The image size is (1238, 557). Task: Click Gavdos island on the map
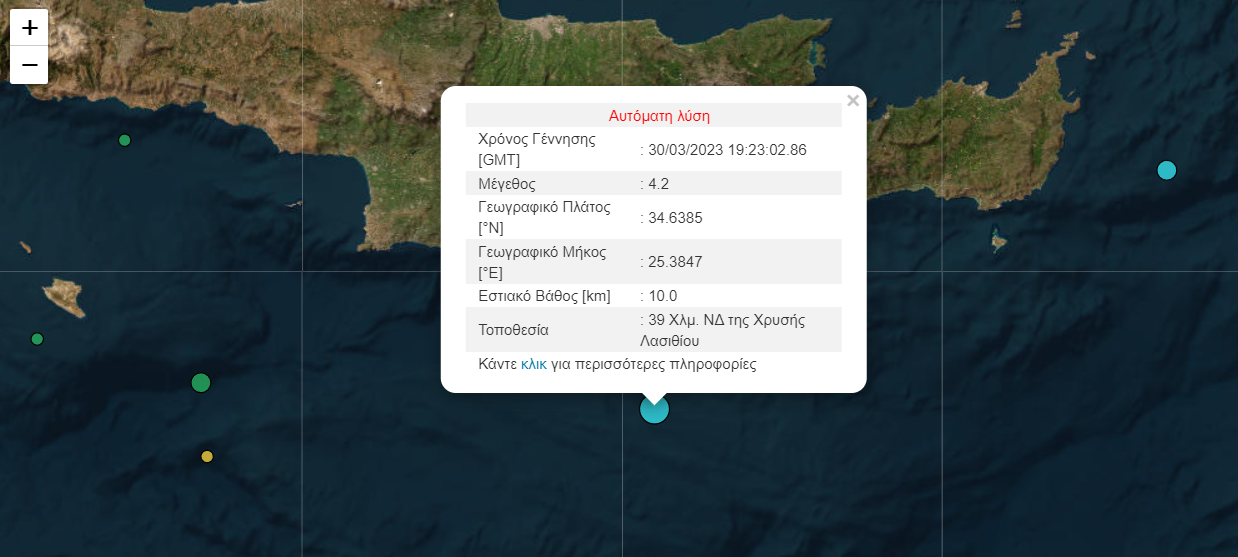click(x=62, y=296)
